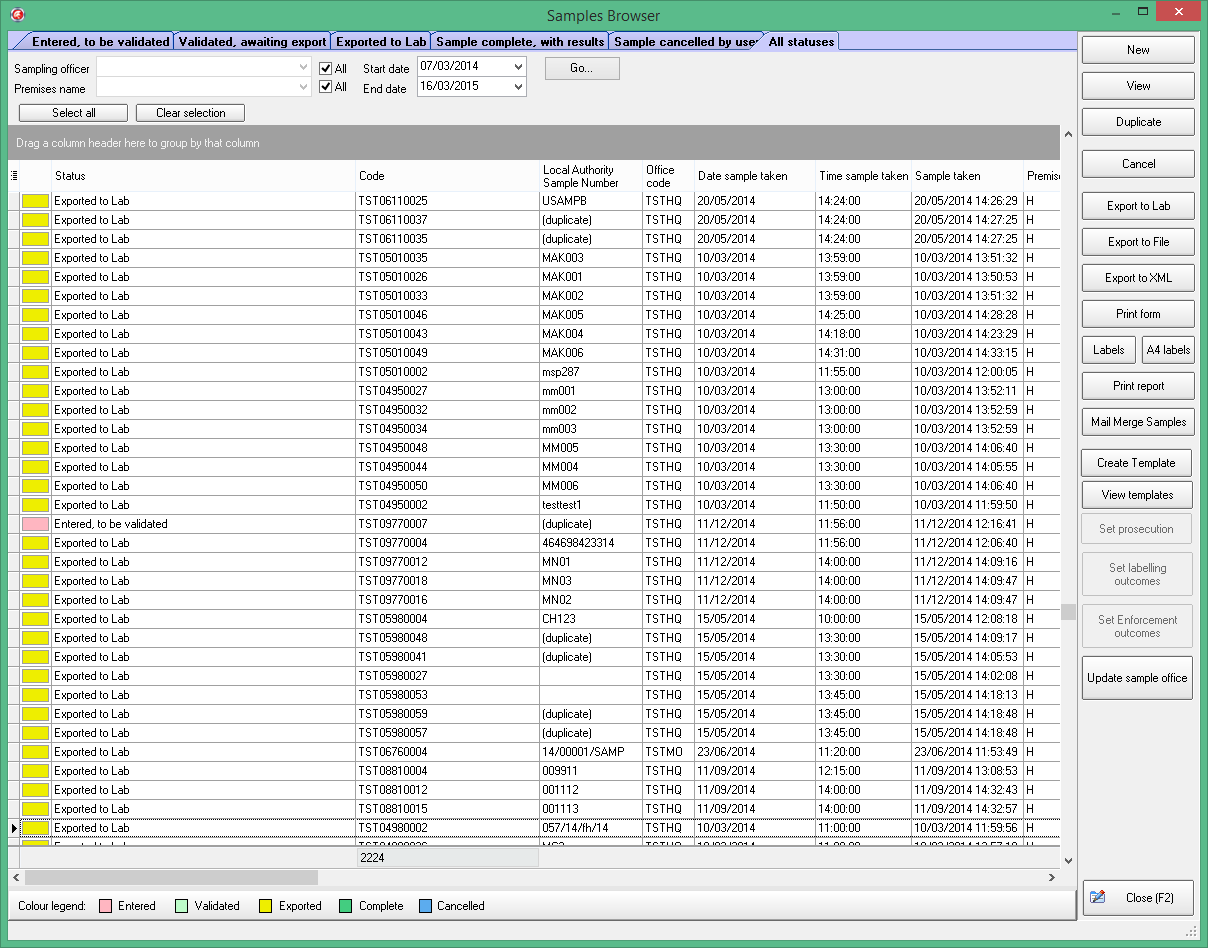Select the TSTMO office code cell
Screen dimensions: 1208x948
669,752
